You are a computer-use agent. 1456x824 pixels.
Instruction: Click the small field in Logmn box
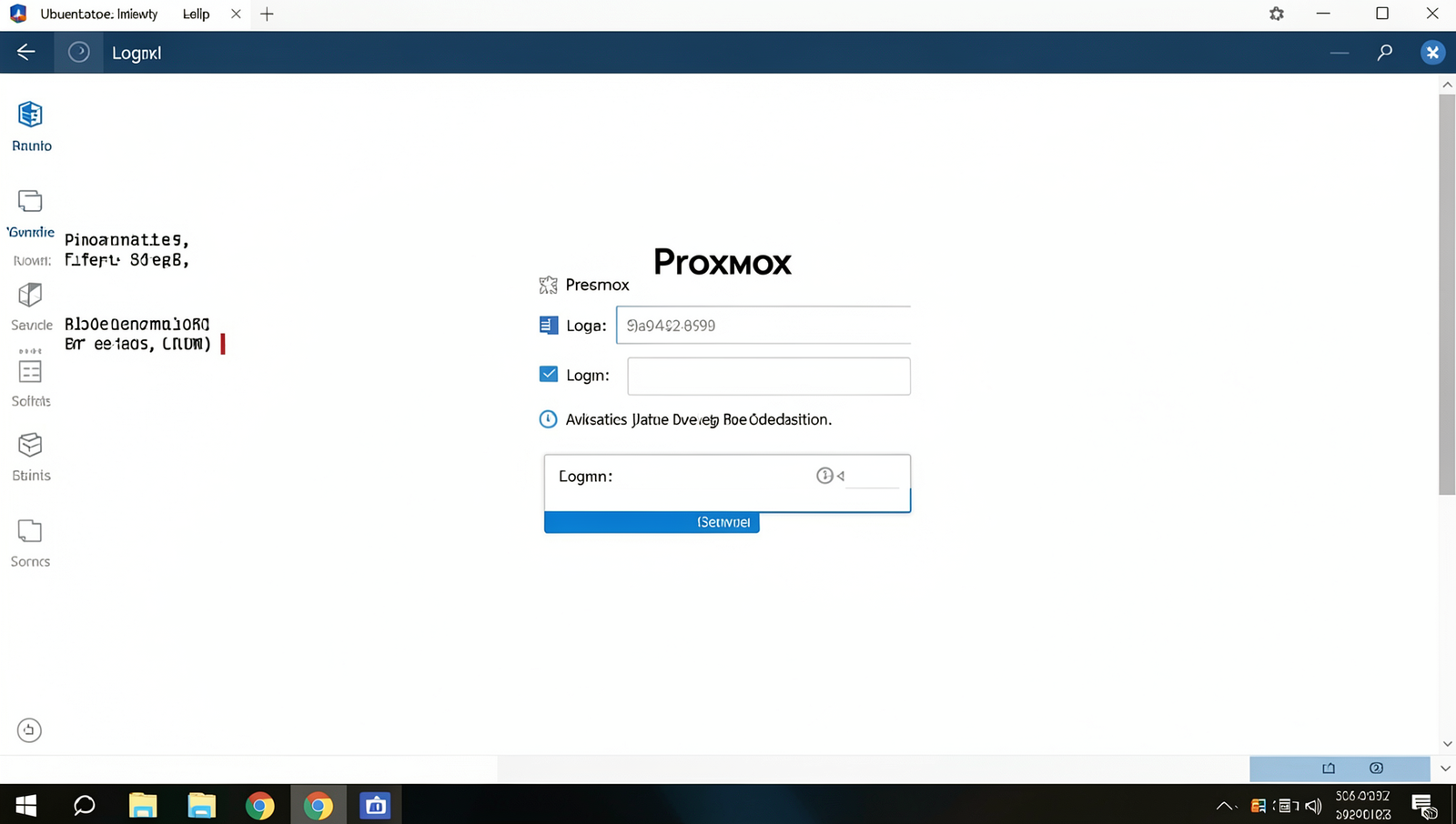[873, 476]
